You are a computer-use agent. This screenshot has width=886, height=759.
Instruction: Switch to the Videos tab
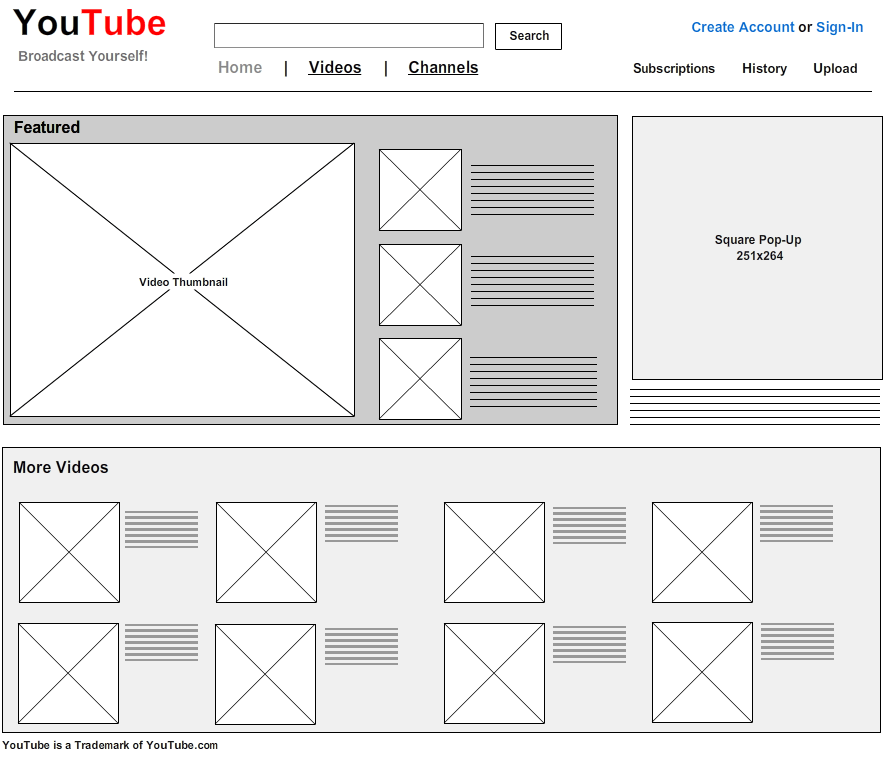point(335,68)
